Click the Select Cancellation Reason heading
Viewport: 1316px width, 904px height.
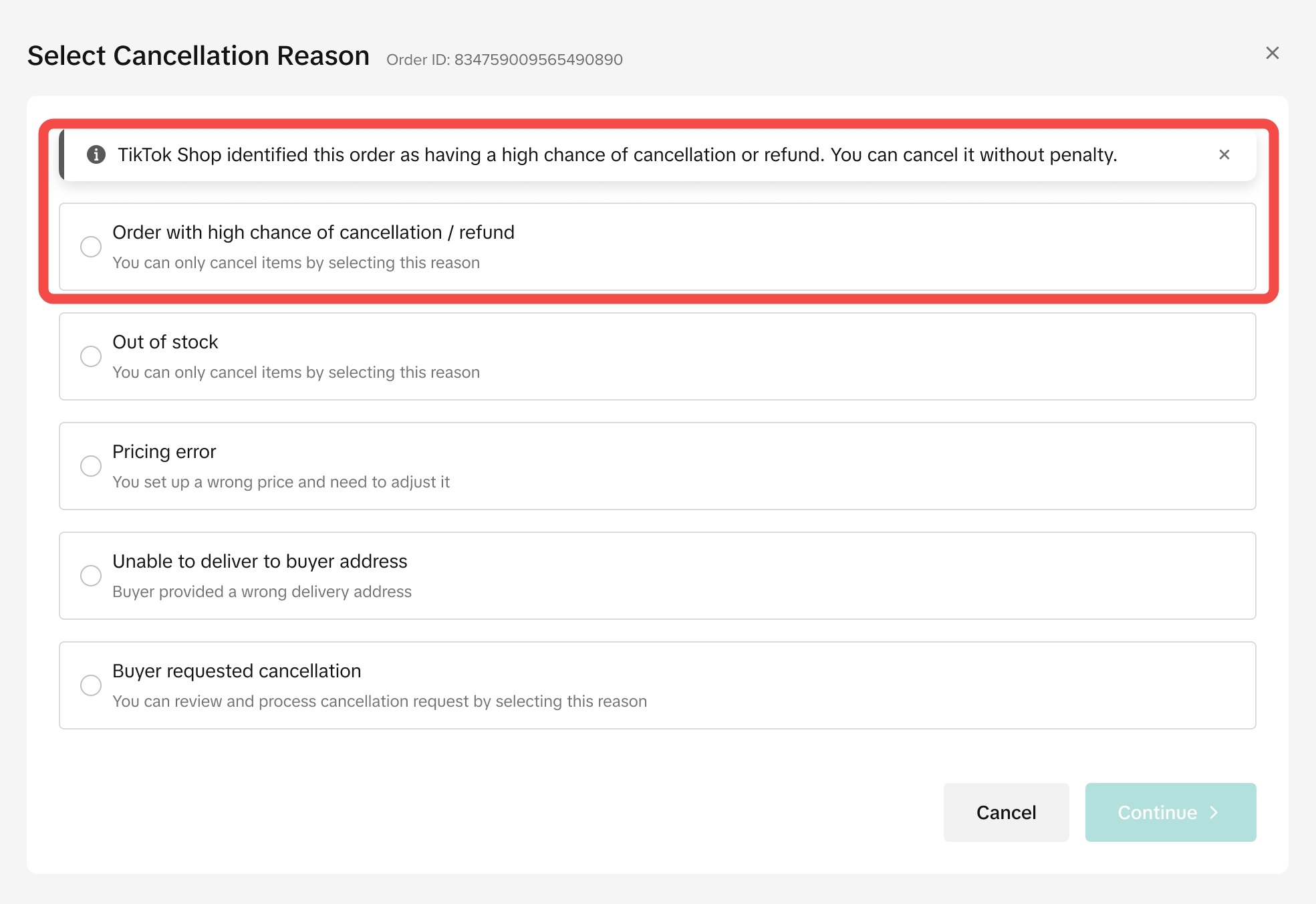pos(199,55)
